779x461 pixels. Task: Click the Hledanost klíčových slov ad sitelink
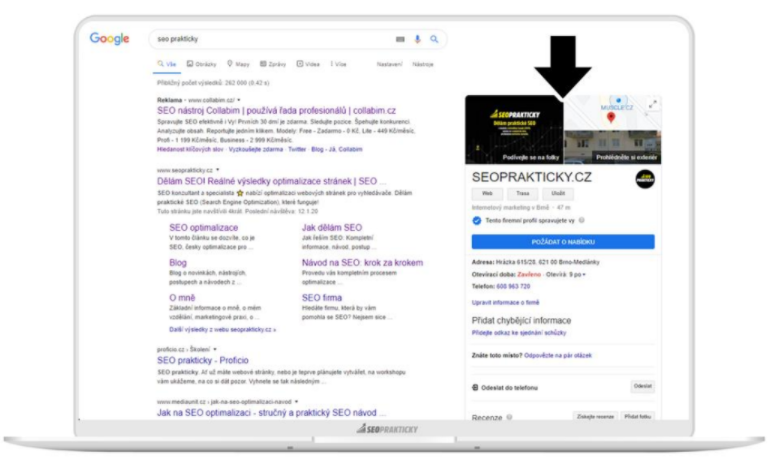click(190, 149)
